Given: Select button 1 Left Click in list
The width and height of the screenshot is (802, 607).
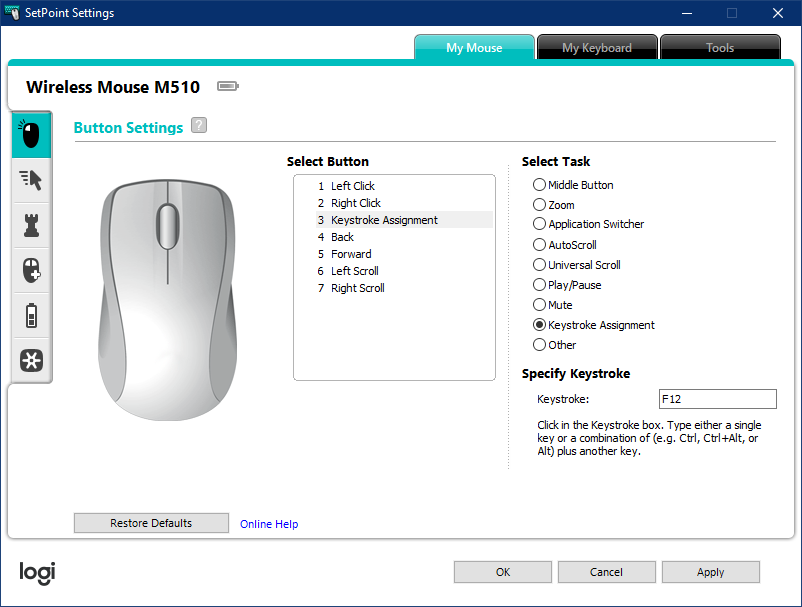Looking at the screenshot, I should click(404, 186).
